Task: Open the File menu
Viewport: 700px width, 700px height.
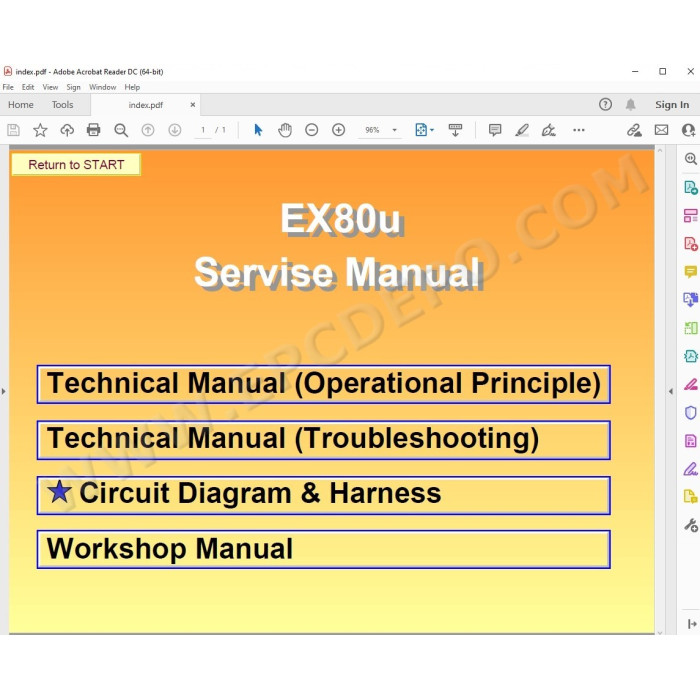Action: pos(8,87)
